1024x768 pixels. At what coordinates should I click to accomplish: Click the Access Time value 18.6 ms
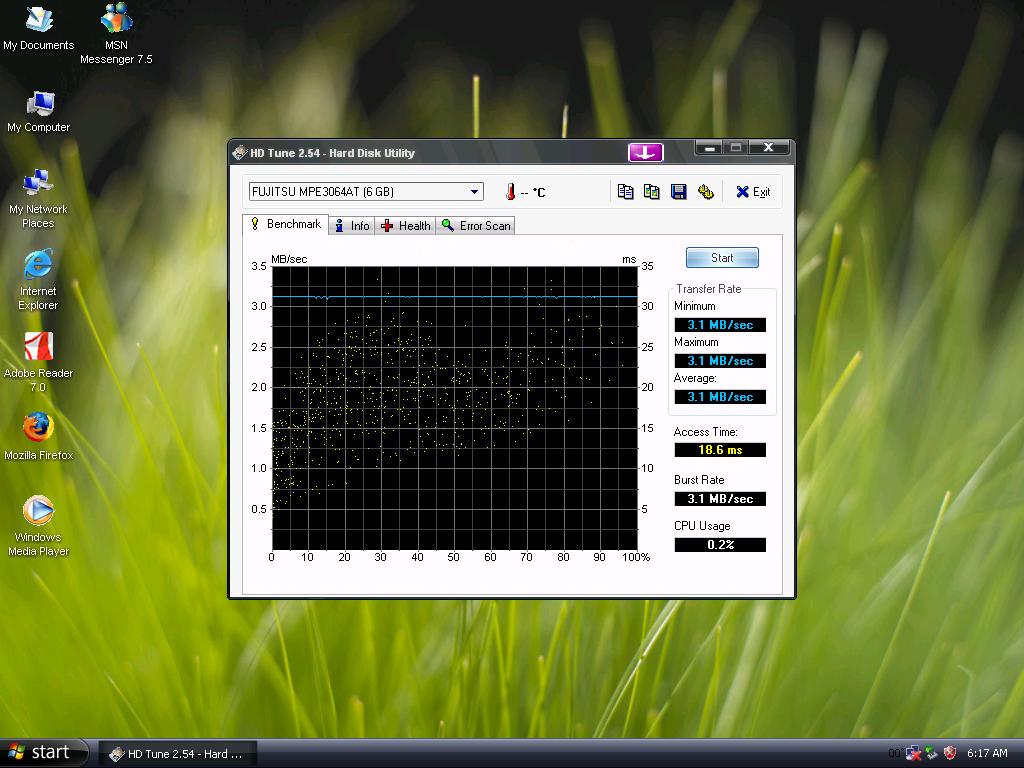point(720,449)
